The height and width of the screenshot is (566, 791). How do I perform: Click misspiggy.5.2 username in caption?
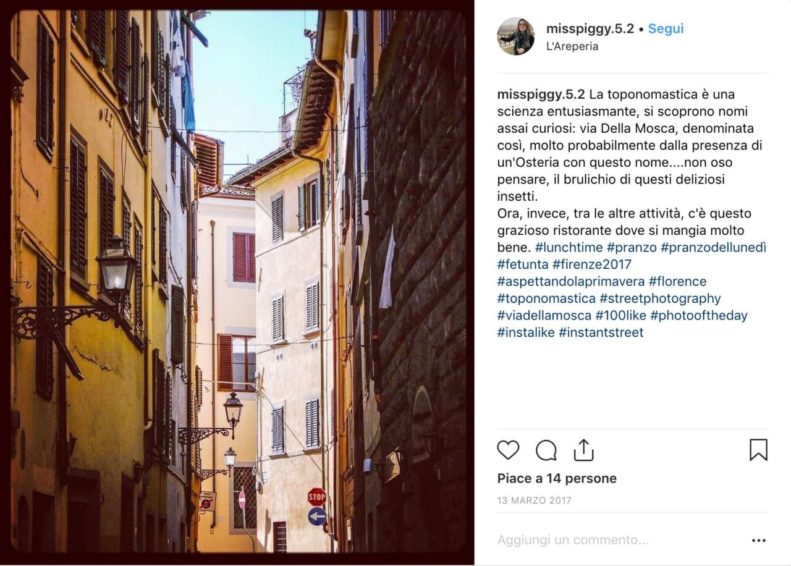[x=541, y=94]
